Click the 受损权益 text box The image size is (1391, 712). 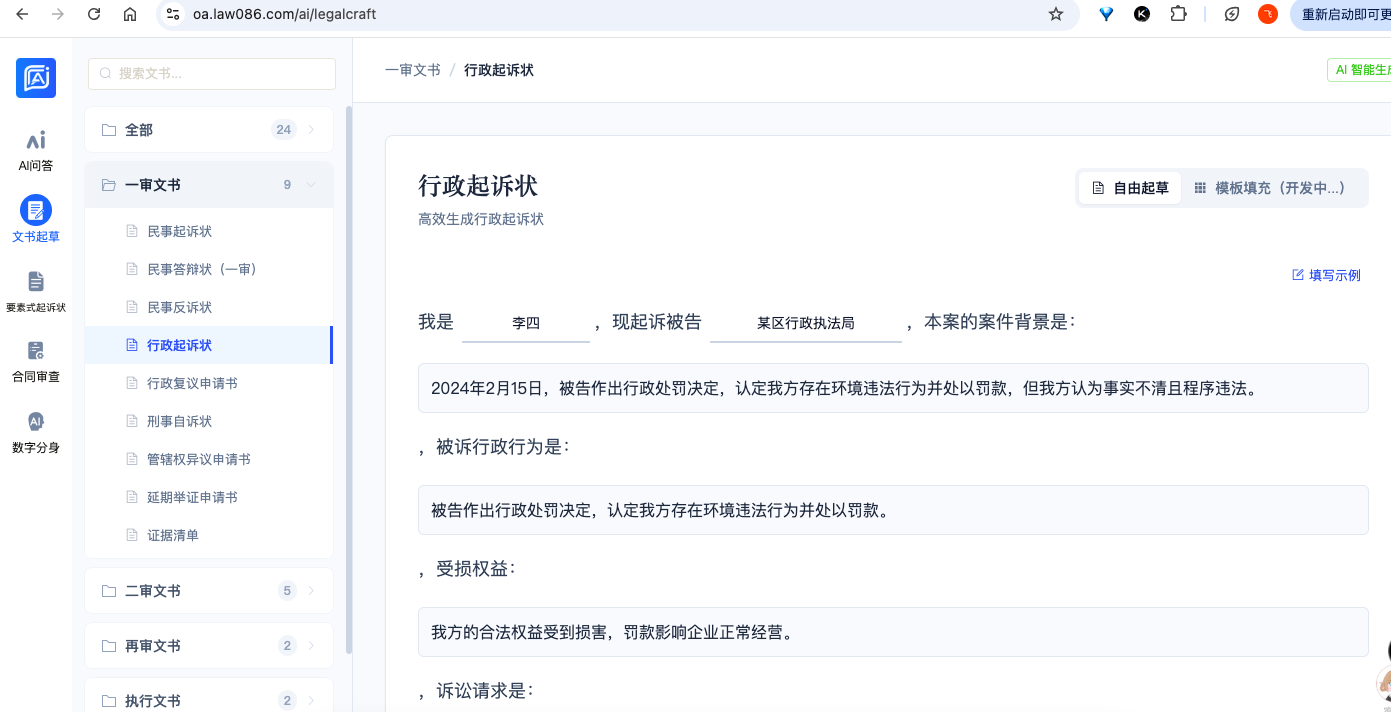point(893,632)
